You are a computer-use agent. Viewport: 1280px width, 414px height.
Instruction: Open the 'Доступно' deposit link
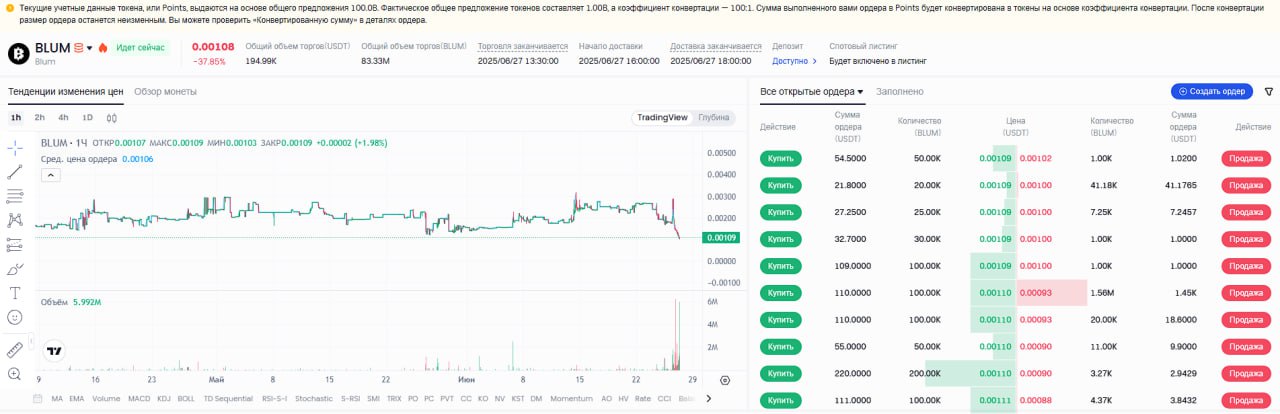795,61
